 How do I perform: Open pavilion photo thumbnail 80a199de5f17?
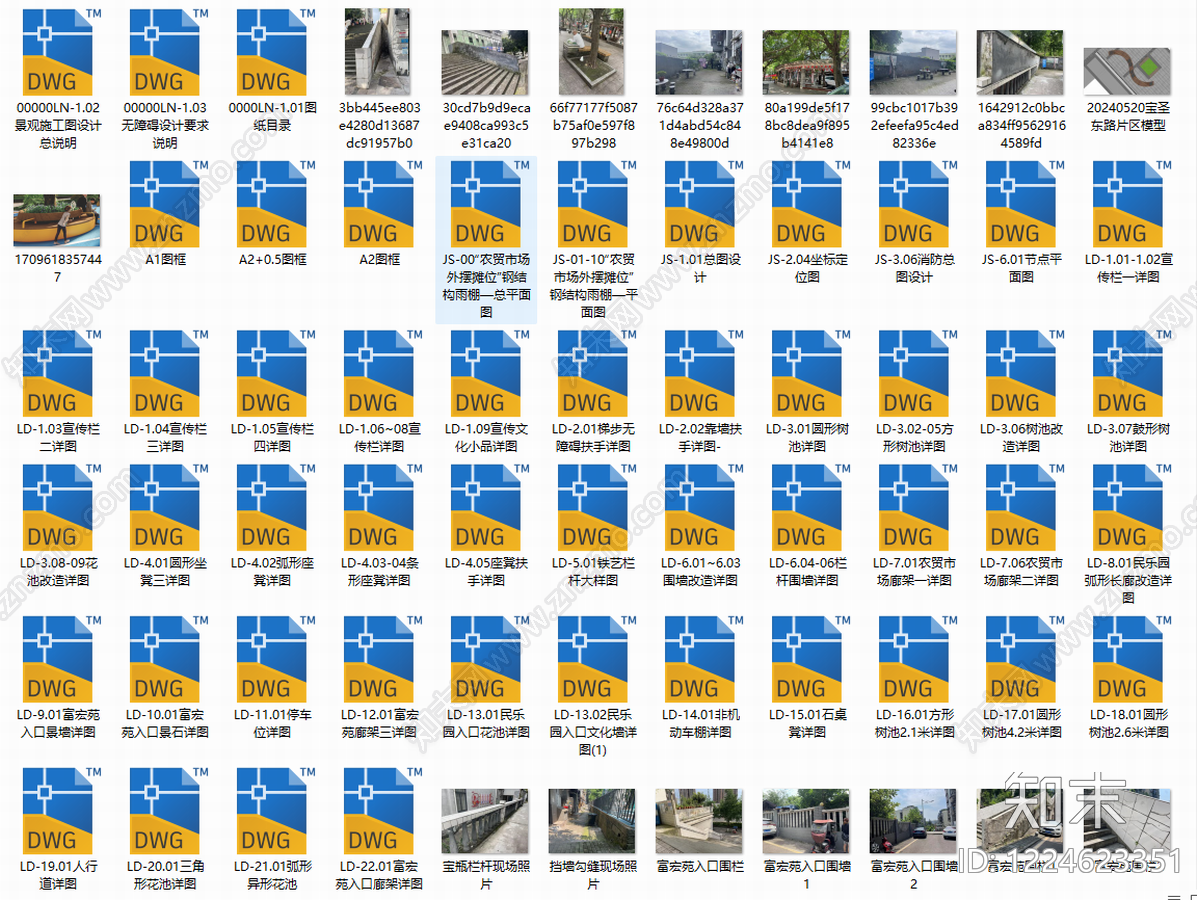pyautogui.click(x=806, y=63)
